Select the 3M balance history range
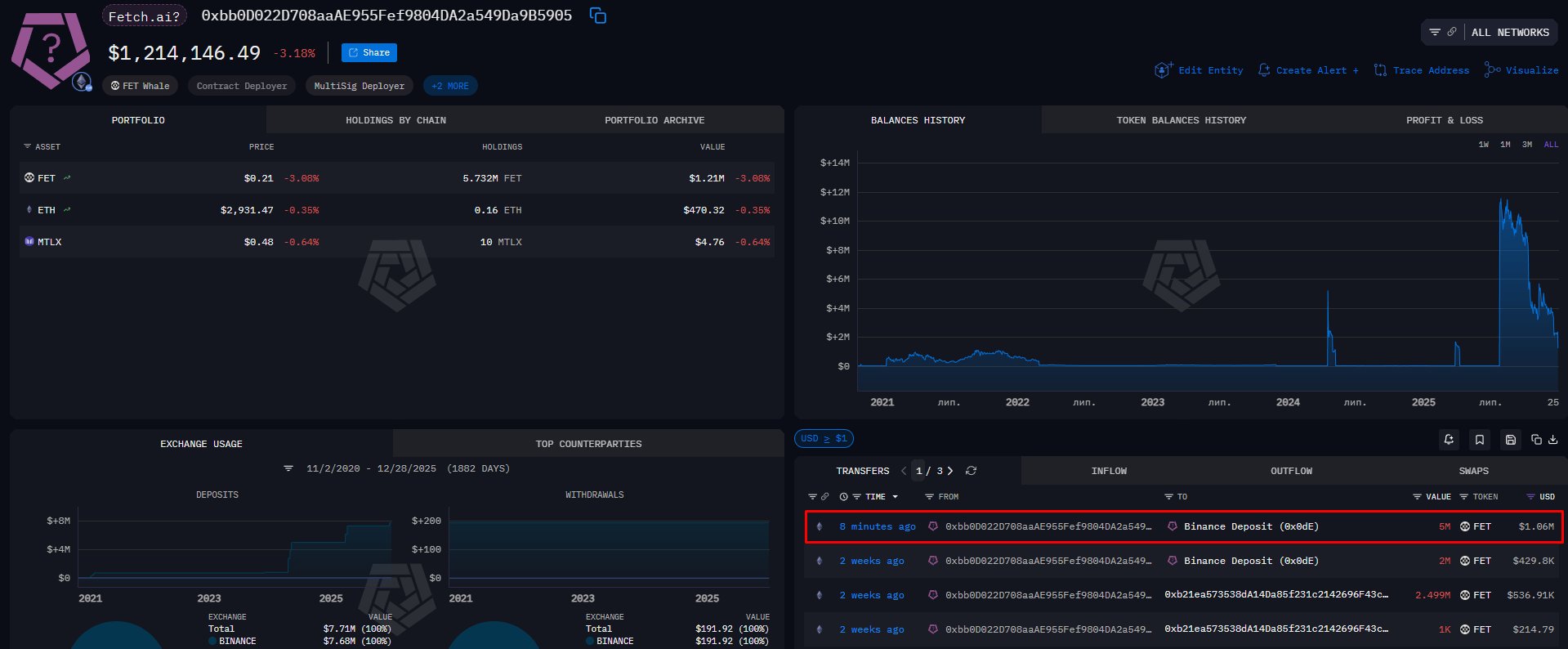The height and width of the screenshot is (649, 1568). (1526, 145)
